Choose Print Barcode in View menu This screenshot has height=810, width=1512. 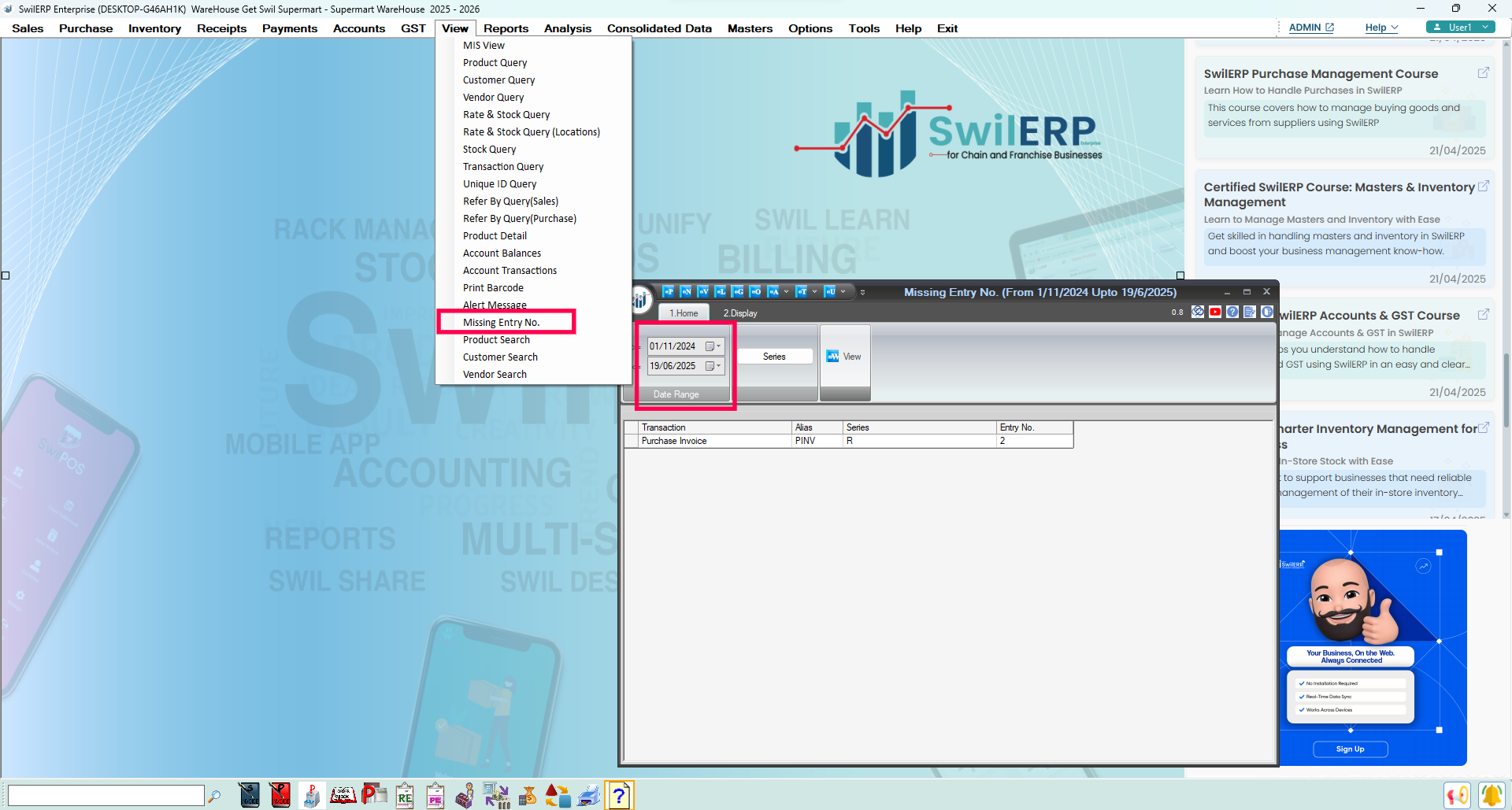point(493,288)
